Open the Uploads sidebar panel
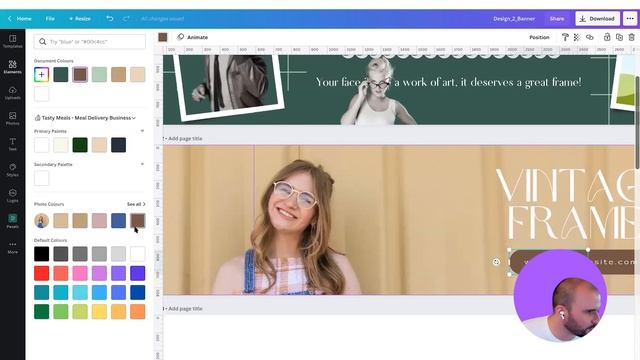Image resolution: width=640 pixels, height=360 pixels. (x=12, y=93)
